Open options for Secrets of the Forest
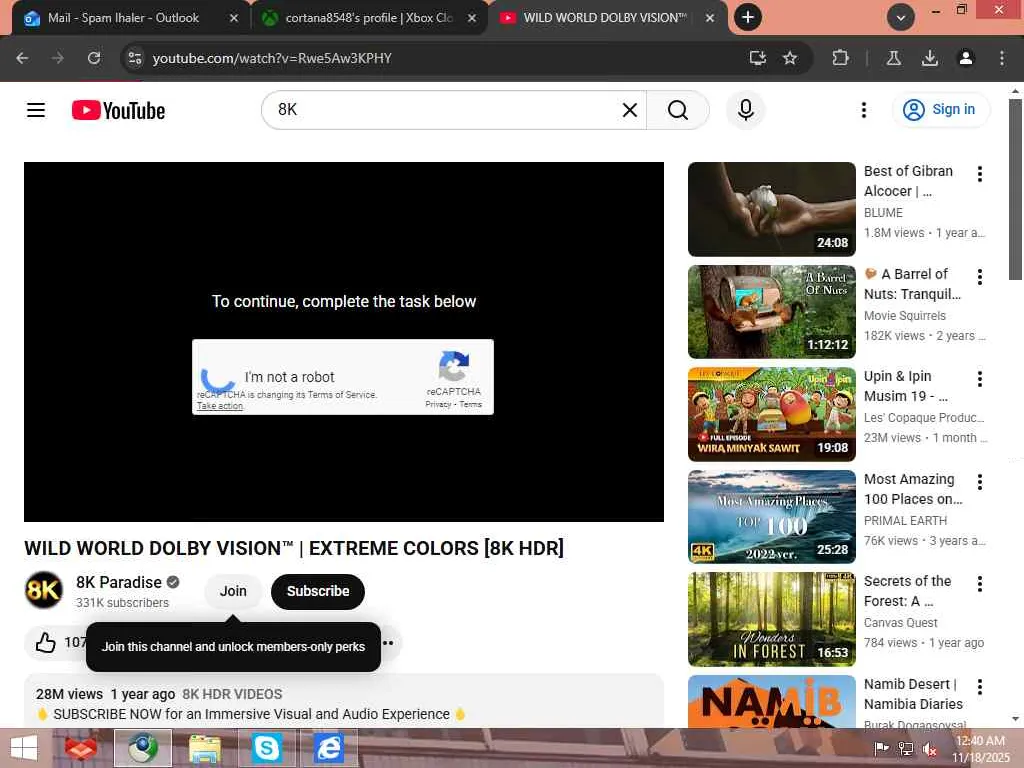Viewport: 1024px width, 768px height. [980, 584]
